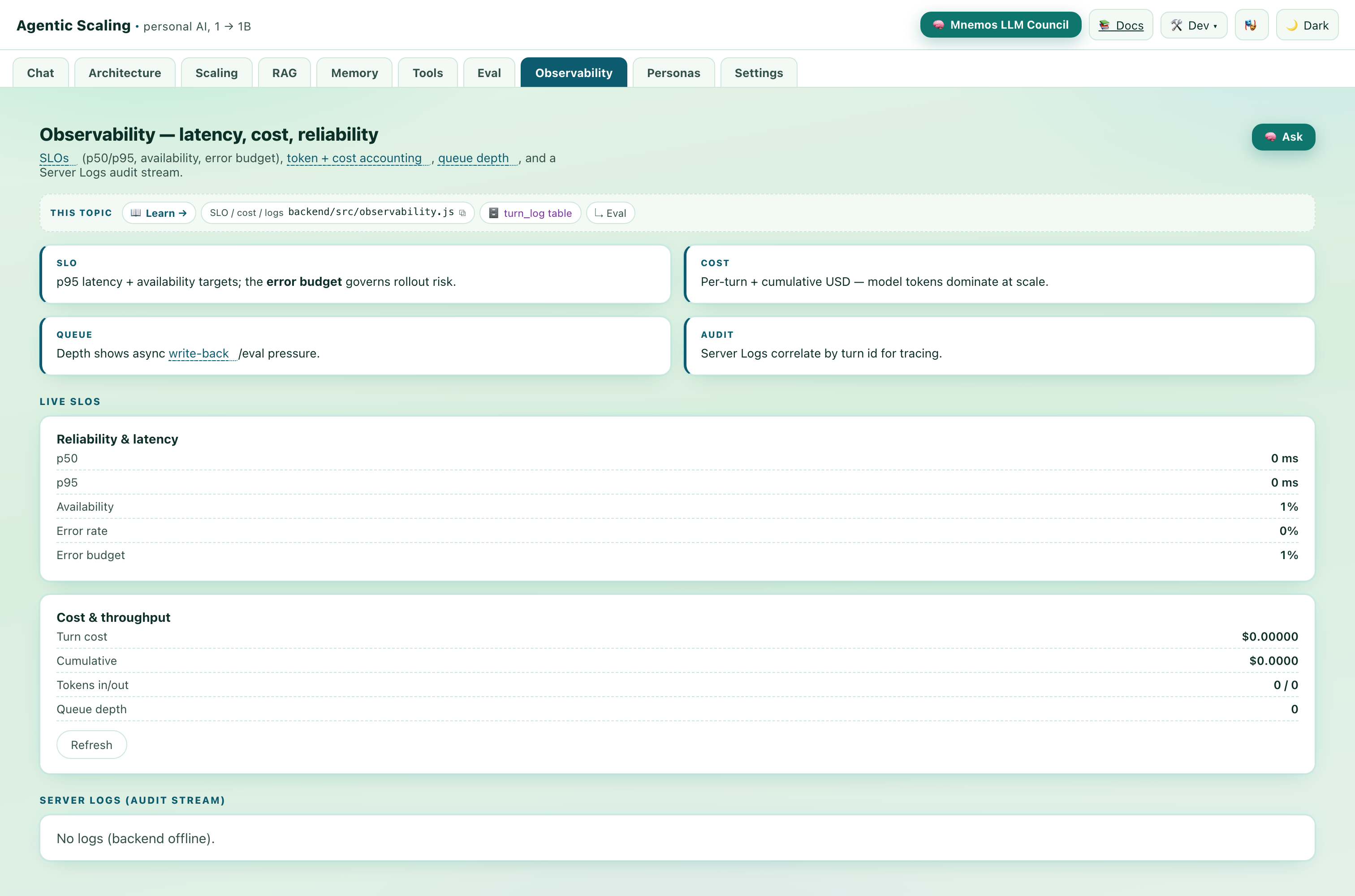Select the Availability row label
This screenshot has height=896, width=1355.
(x=85, y=507)
